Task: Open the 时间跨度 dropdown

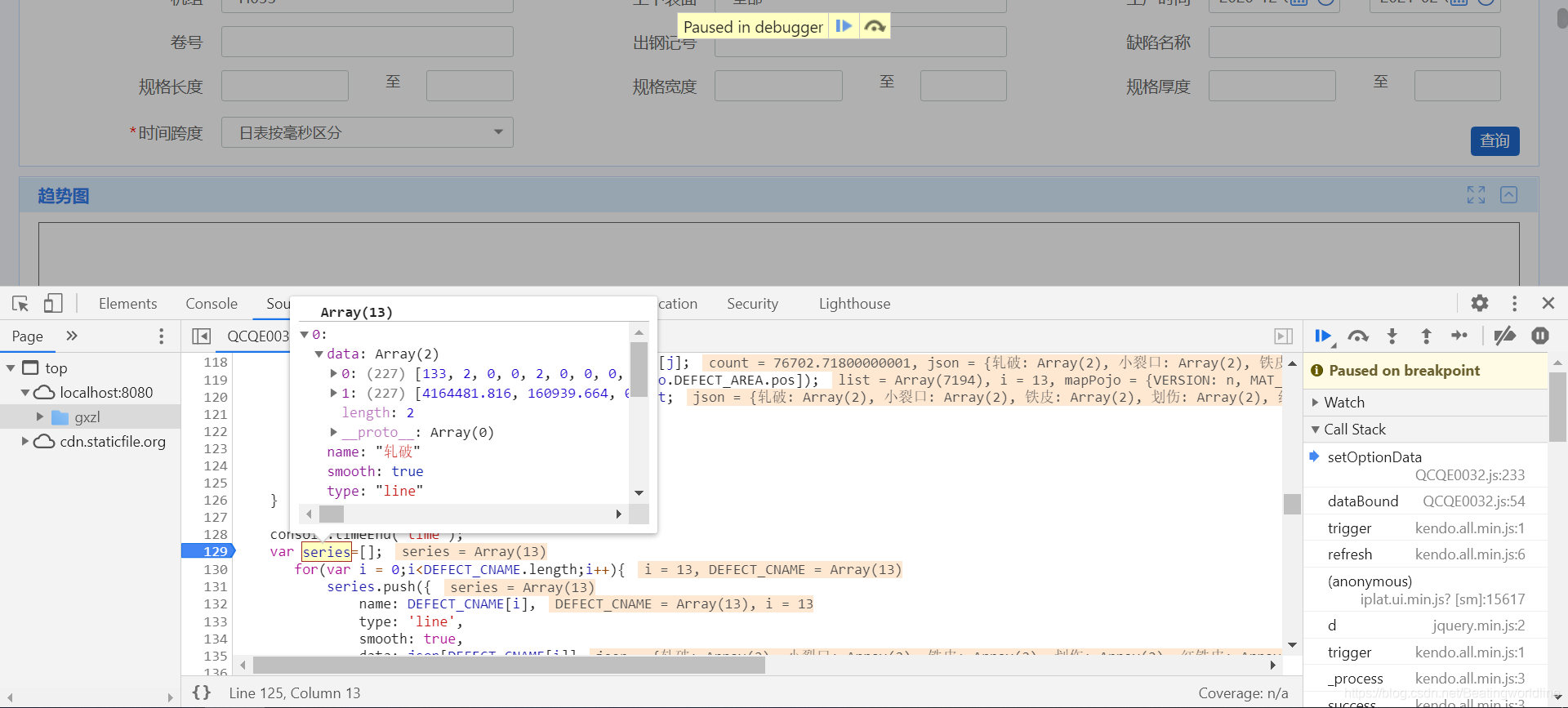Action: [x=367, y=132]
